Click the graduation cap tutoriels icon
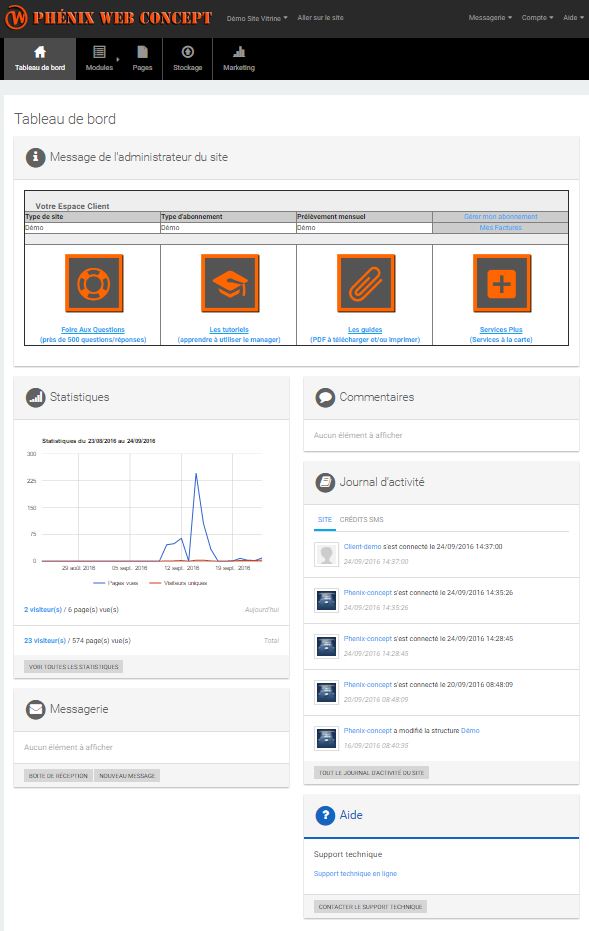Viewport: 589px width, 931px height. [x=230, y=283]
